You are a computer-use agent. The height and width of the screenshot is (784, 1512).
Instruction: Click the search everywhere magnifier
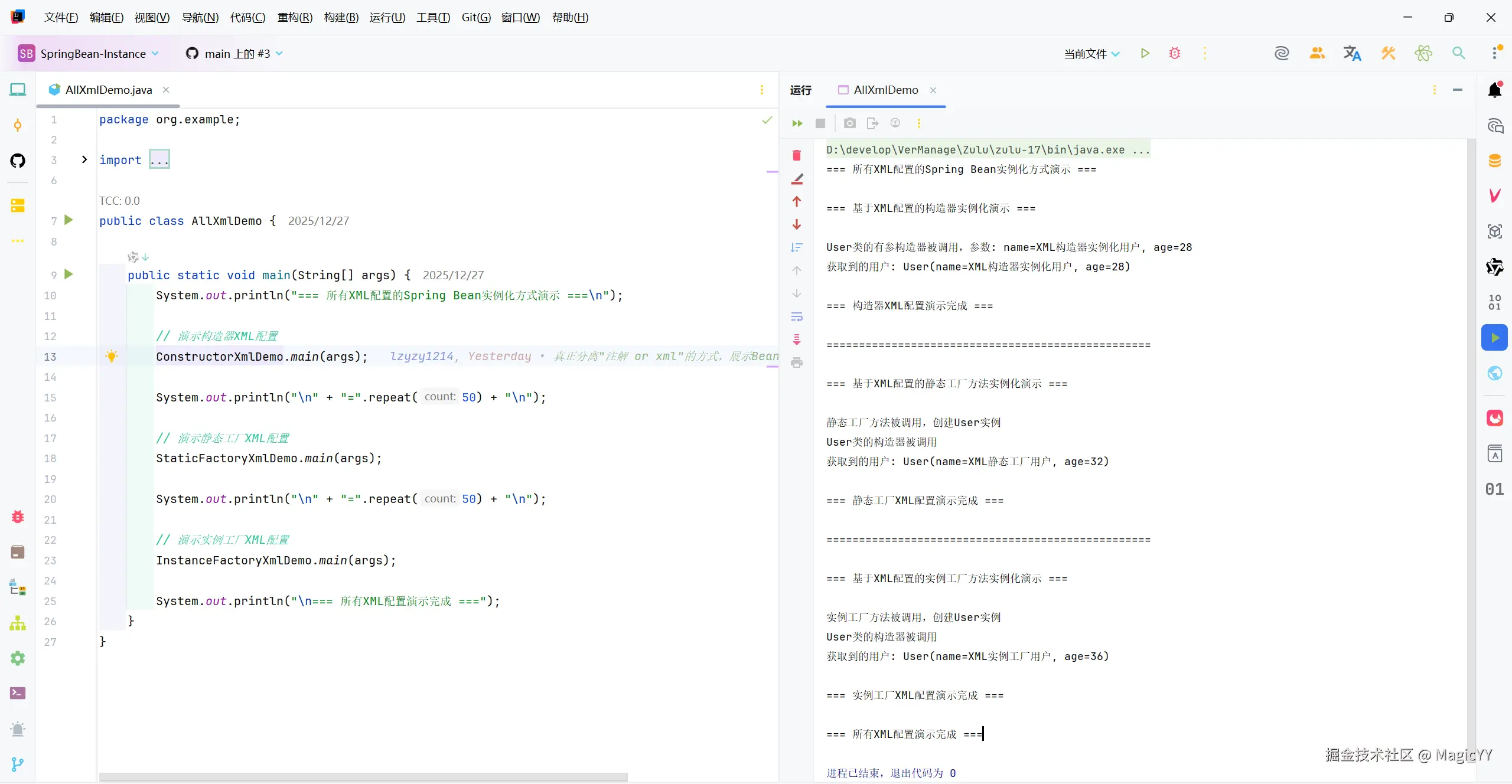click(1458, 54)
